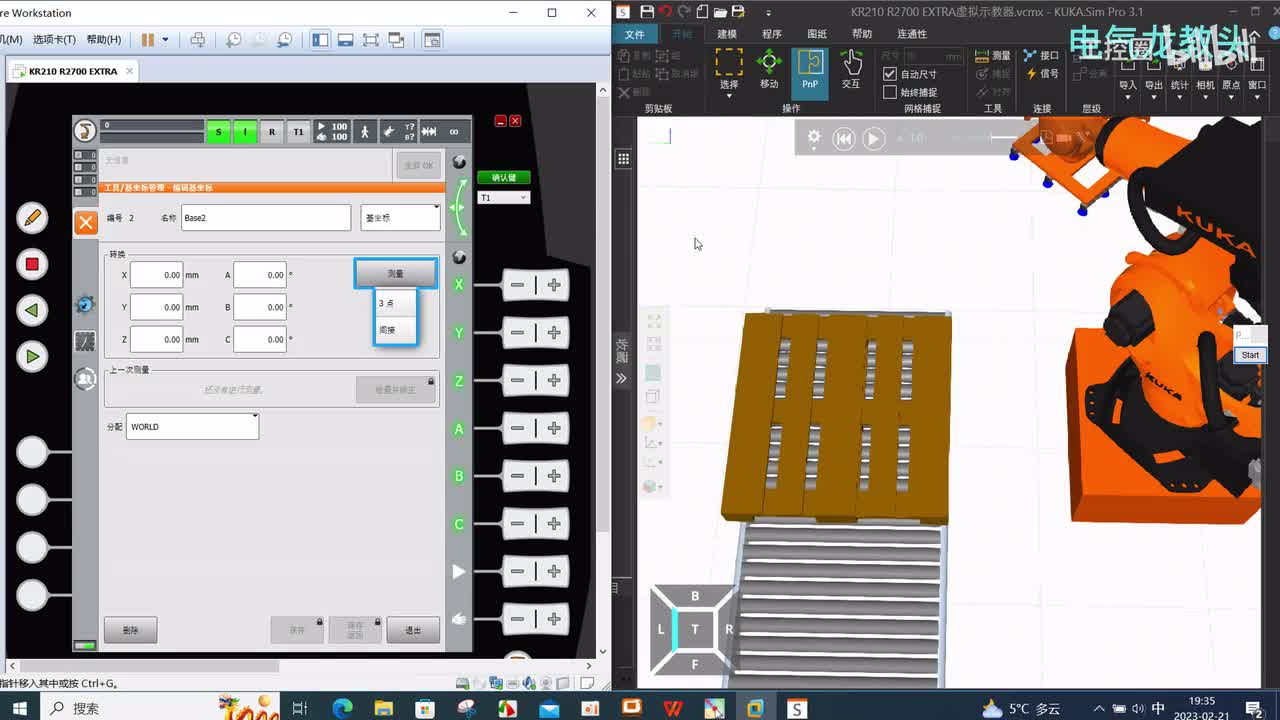The width and height of the screenshot is (1280, 720).
Task: Open the tool/base T? B? selection icon
Action: point(398,131)
